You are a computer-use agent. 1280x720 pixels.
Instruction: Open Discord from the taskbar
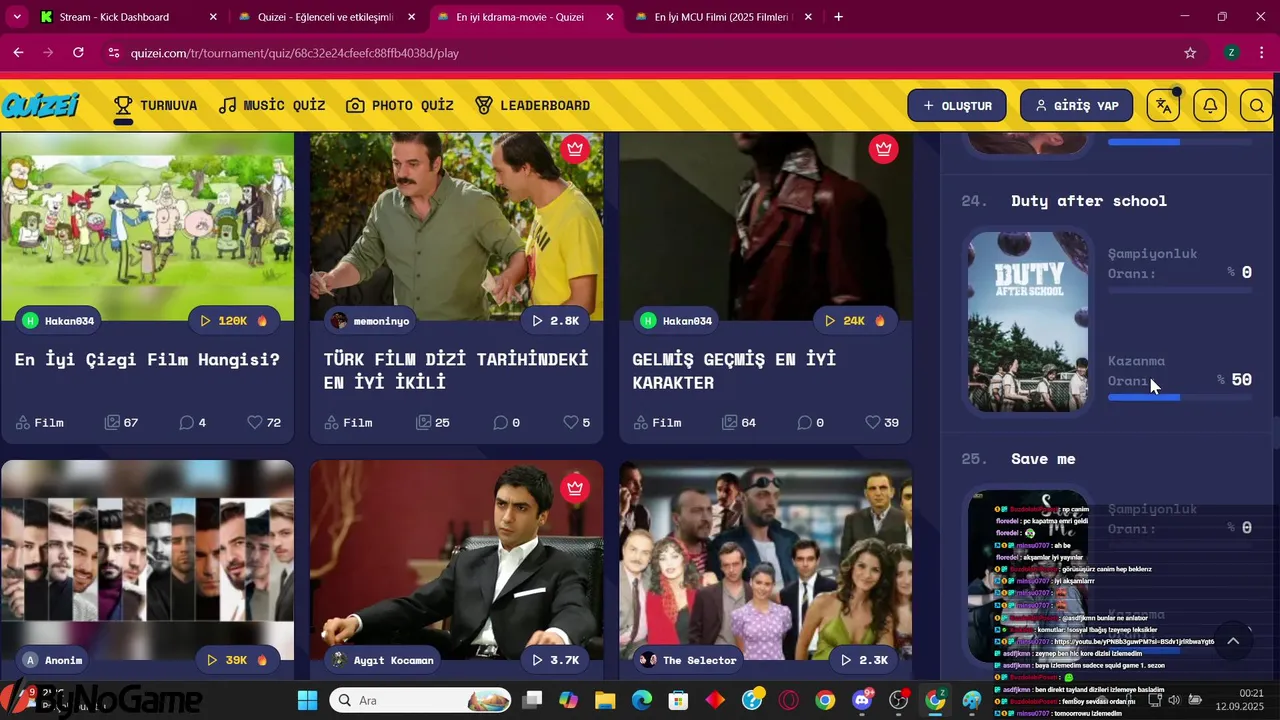pos(862,700)
